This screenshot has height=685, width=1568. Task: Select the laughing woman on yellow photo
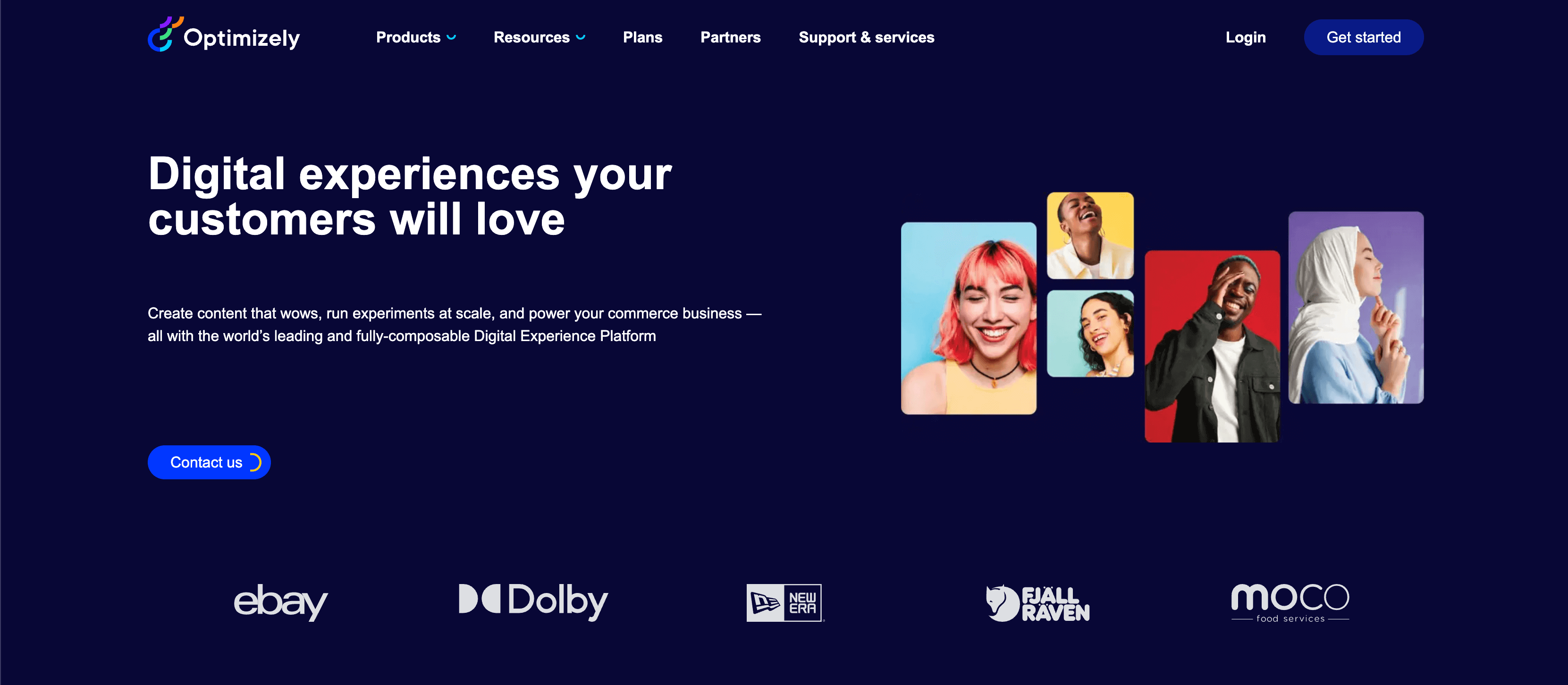pos(1090,235)
